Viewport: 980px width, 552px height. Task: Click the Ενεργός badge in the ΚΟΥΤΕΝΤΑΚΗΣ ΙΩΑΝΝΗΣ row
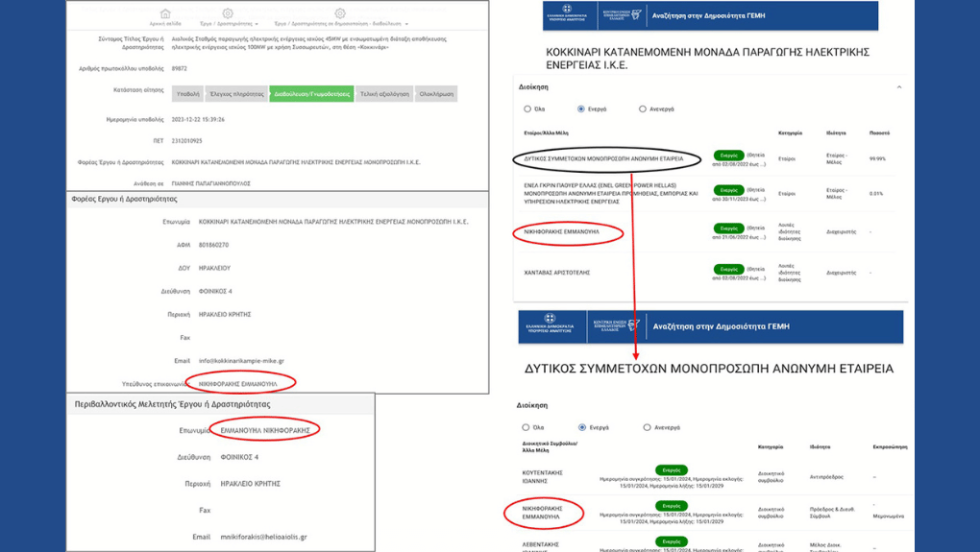671,470
